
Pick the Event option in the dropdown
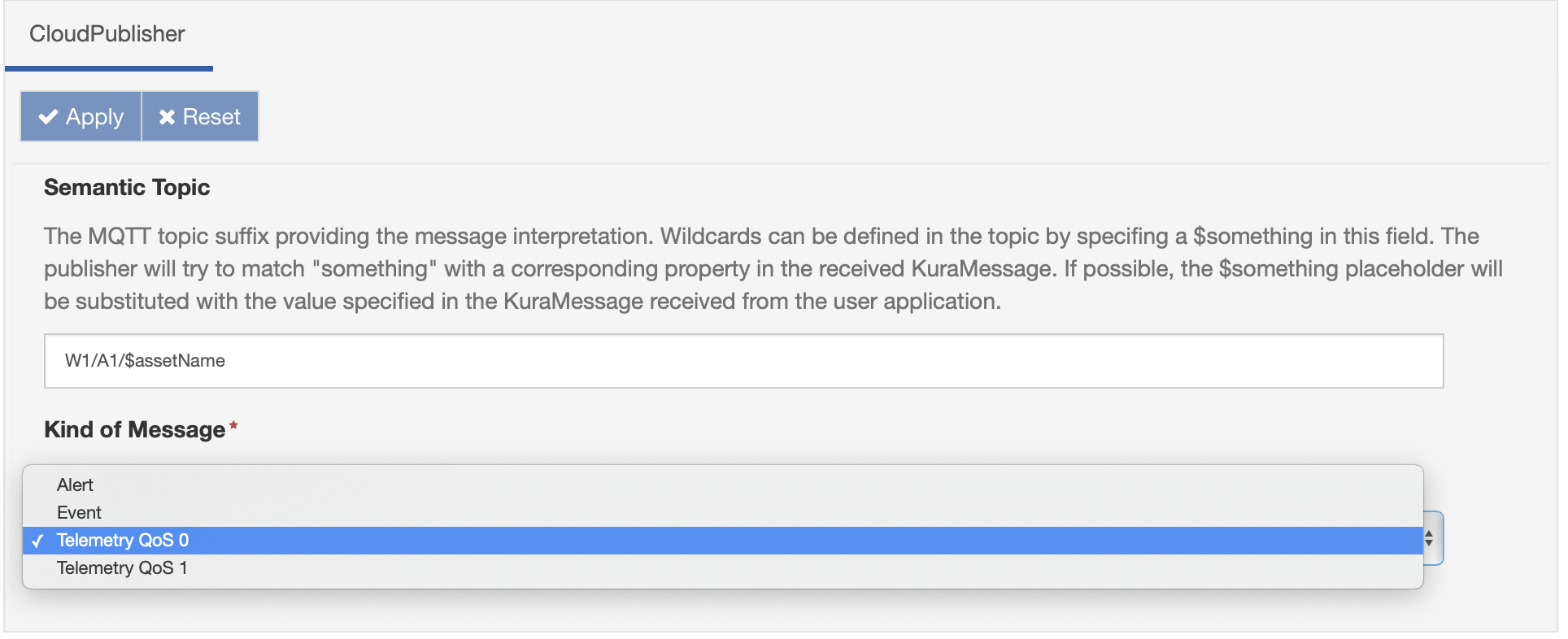[79, 513]
